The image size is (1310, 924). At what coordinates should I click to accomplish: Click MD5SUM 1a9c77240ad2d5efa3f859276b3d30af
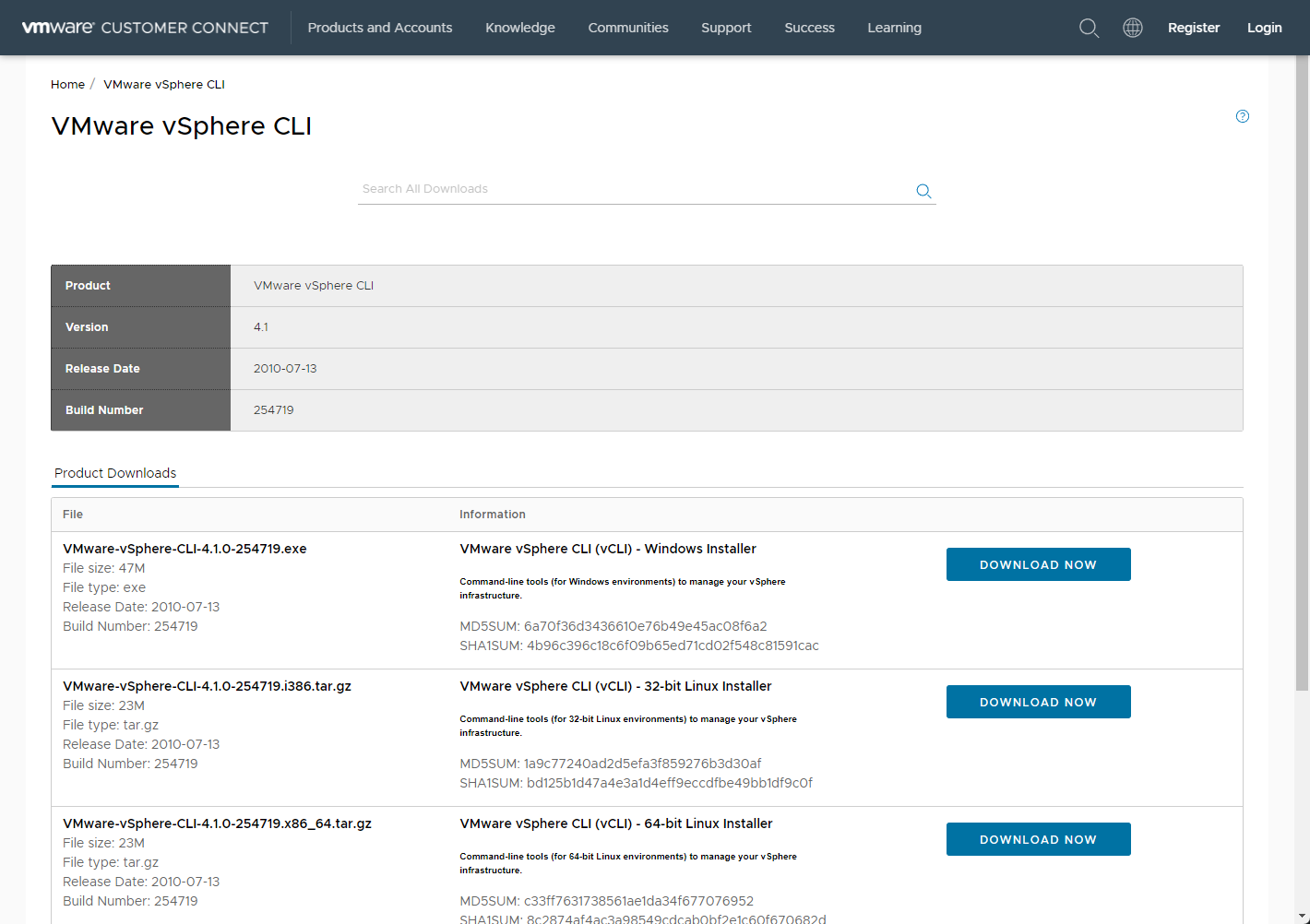(x=611, y=764)
